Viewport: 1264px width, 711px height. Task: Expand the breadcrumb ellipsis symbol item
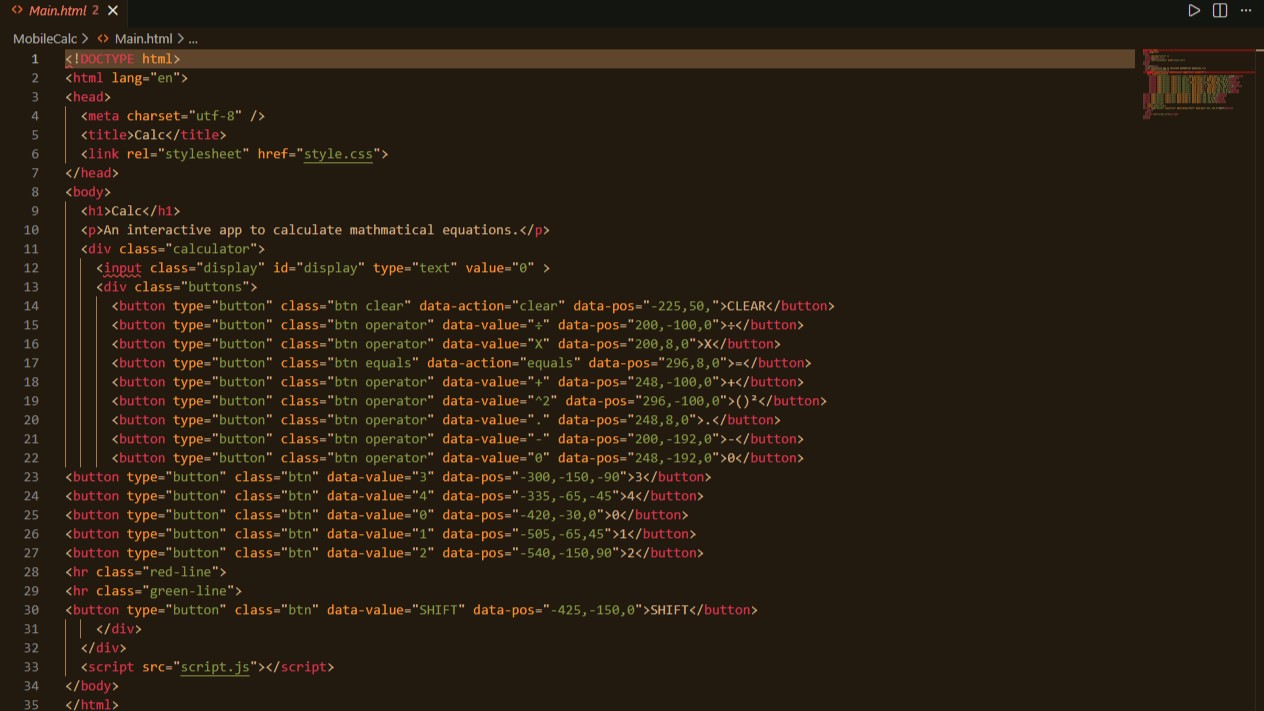coord(193,39)
